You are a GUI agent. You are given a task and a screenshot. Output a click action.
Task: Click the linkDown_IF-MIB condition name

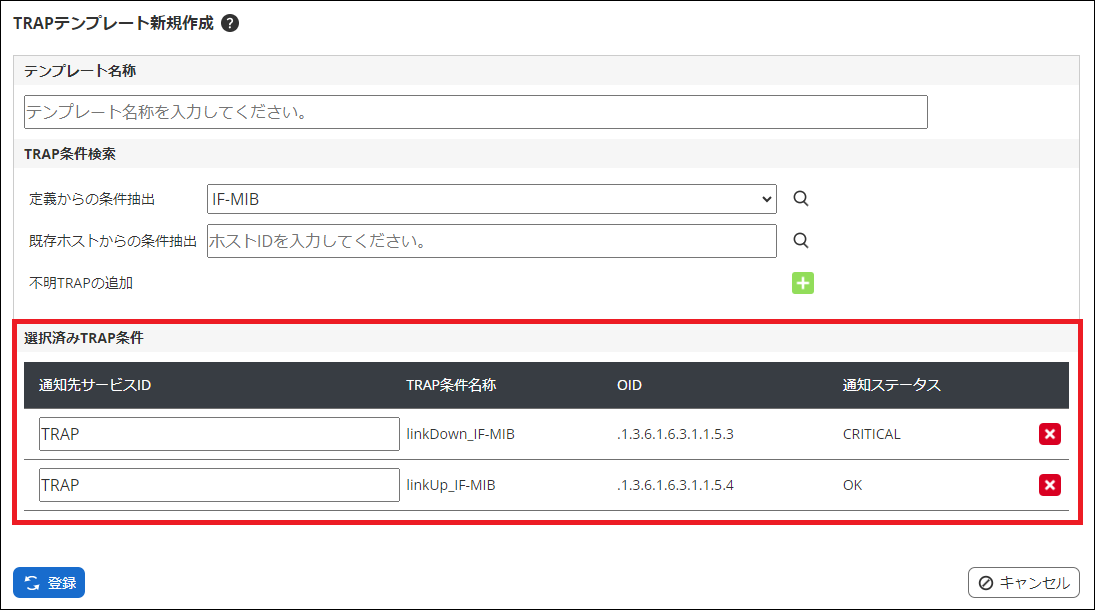[x=460, y=434]
